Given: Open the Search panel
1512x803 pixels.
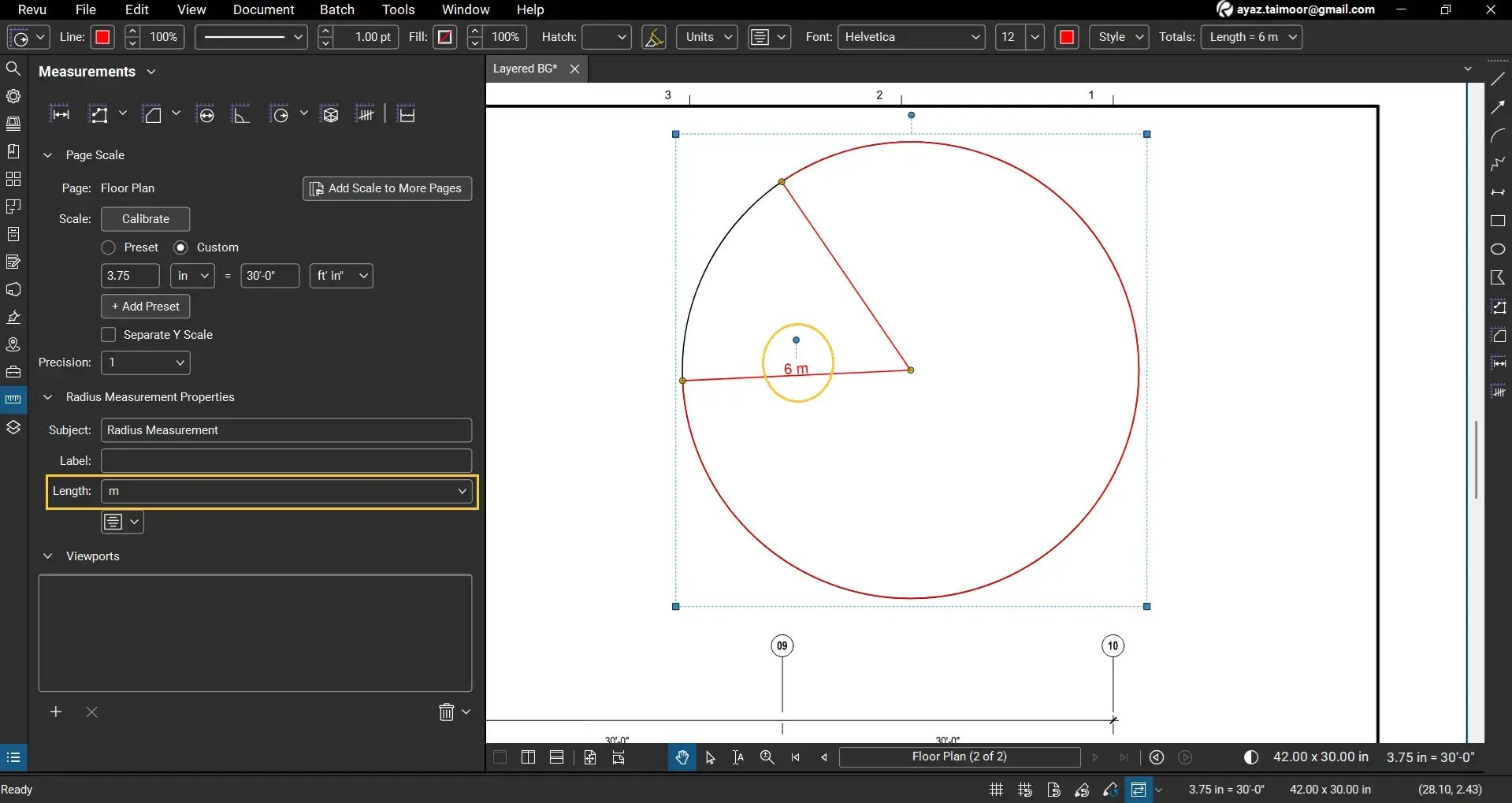Looking at the screenshot, I should (x=13, y=69).
